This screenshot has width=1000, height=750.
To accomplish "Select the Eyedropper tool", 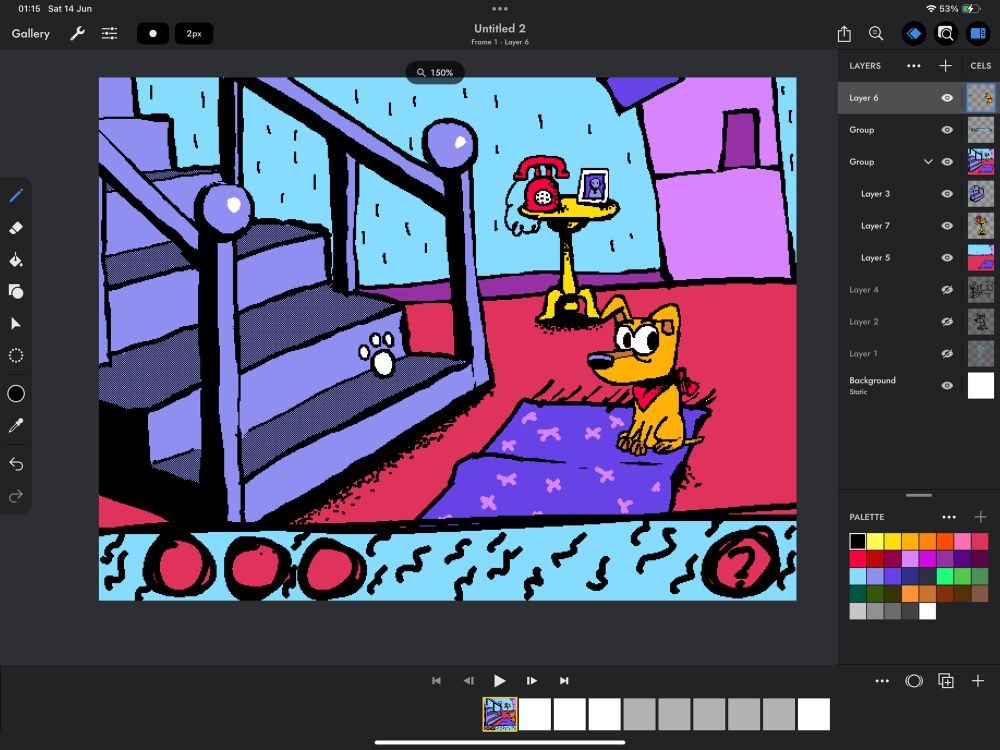I will click(x=16, y=425).
